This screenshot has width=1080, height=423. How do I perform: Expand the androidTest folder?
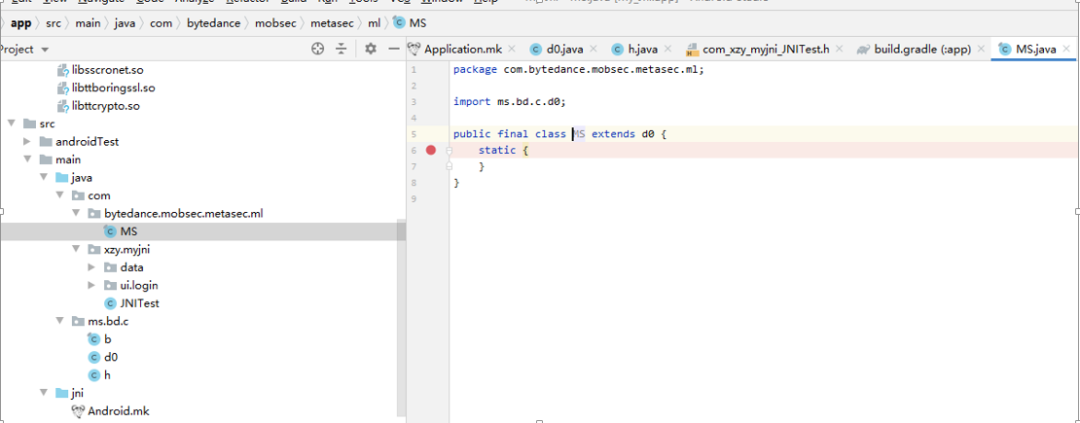[27, 142]
